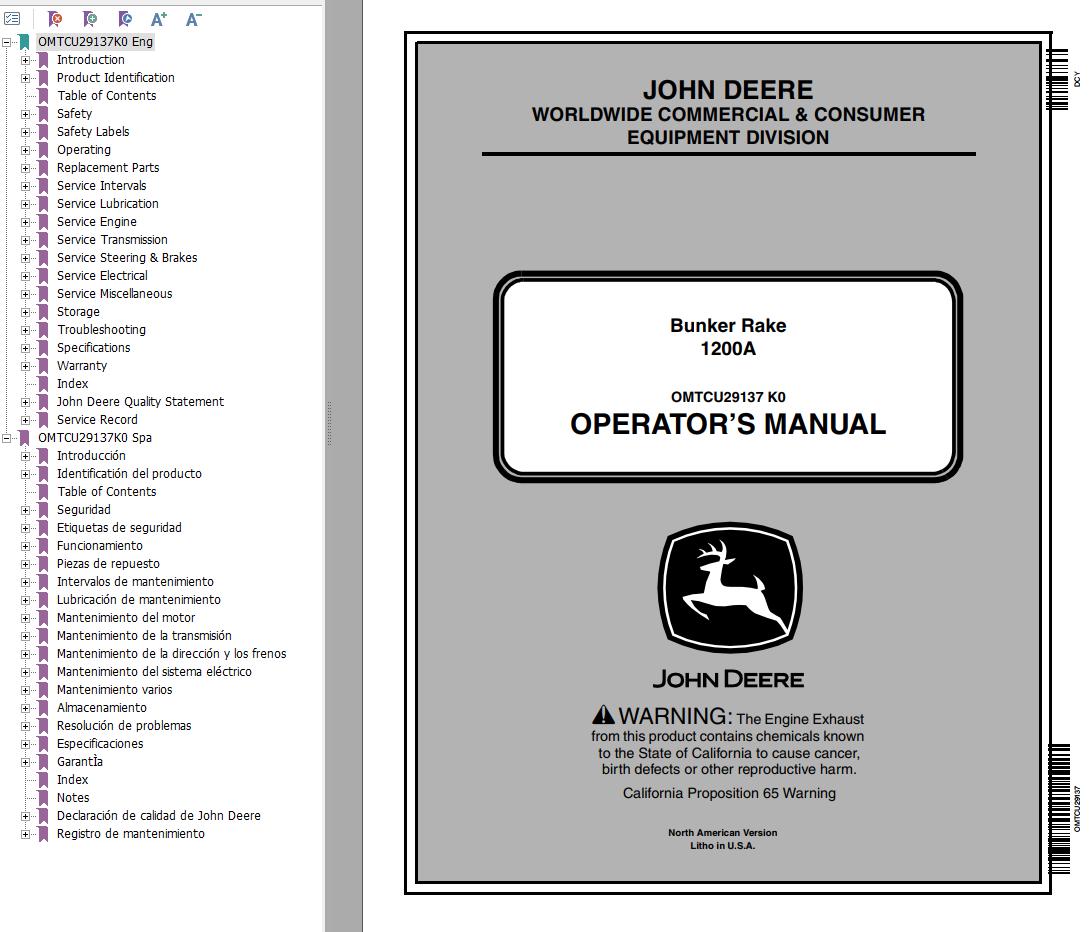
Task: Click the bookmark icon next to Especificaciones
Action: coord(43,744)
